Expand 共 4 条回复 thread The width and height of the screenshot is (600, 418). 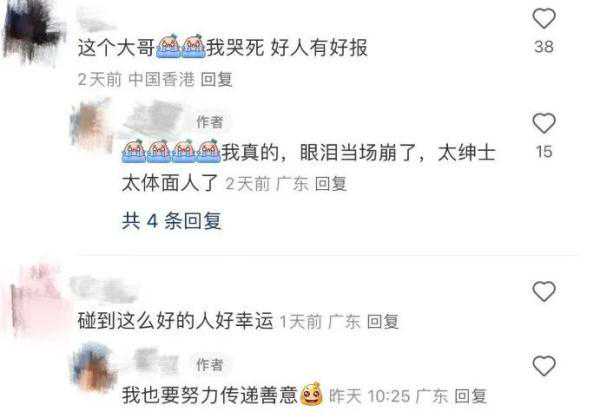[x=172, y=221]
